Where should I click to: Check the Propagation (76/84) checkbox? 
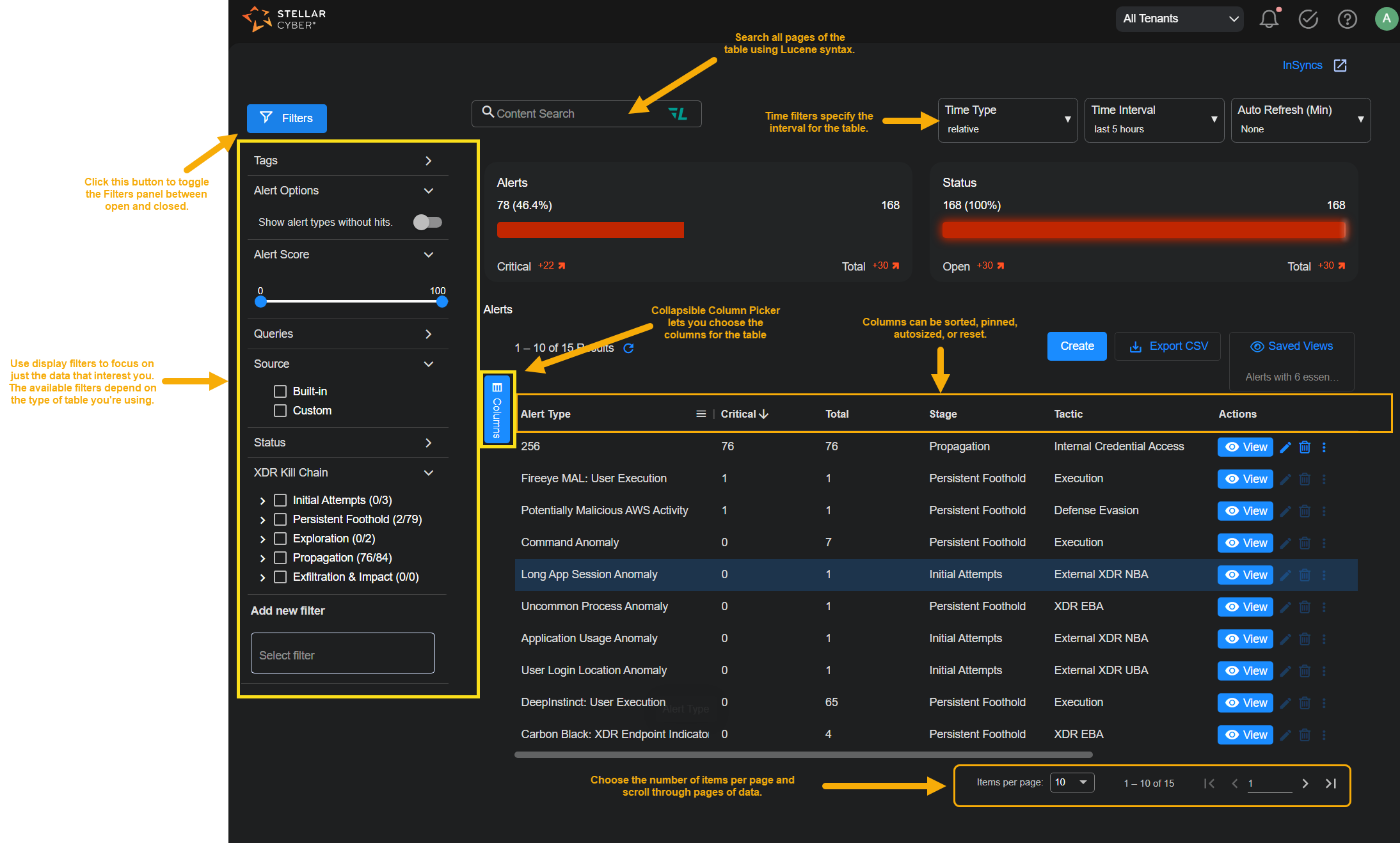(280, 557)
